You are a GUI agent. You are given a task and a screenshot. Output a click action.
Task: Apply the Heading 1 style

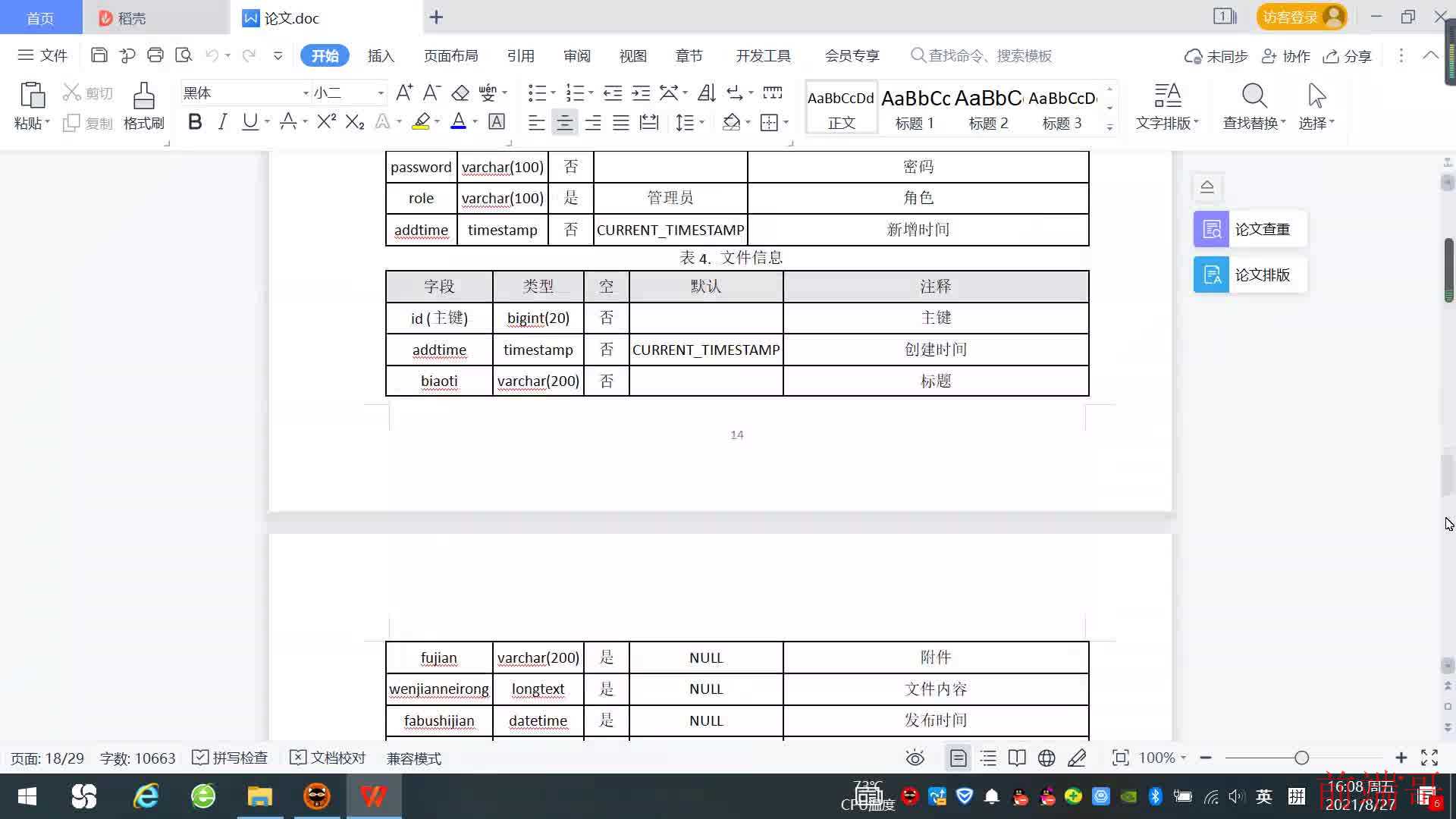point(915,108)
